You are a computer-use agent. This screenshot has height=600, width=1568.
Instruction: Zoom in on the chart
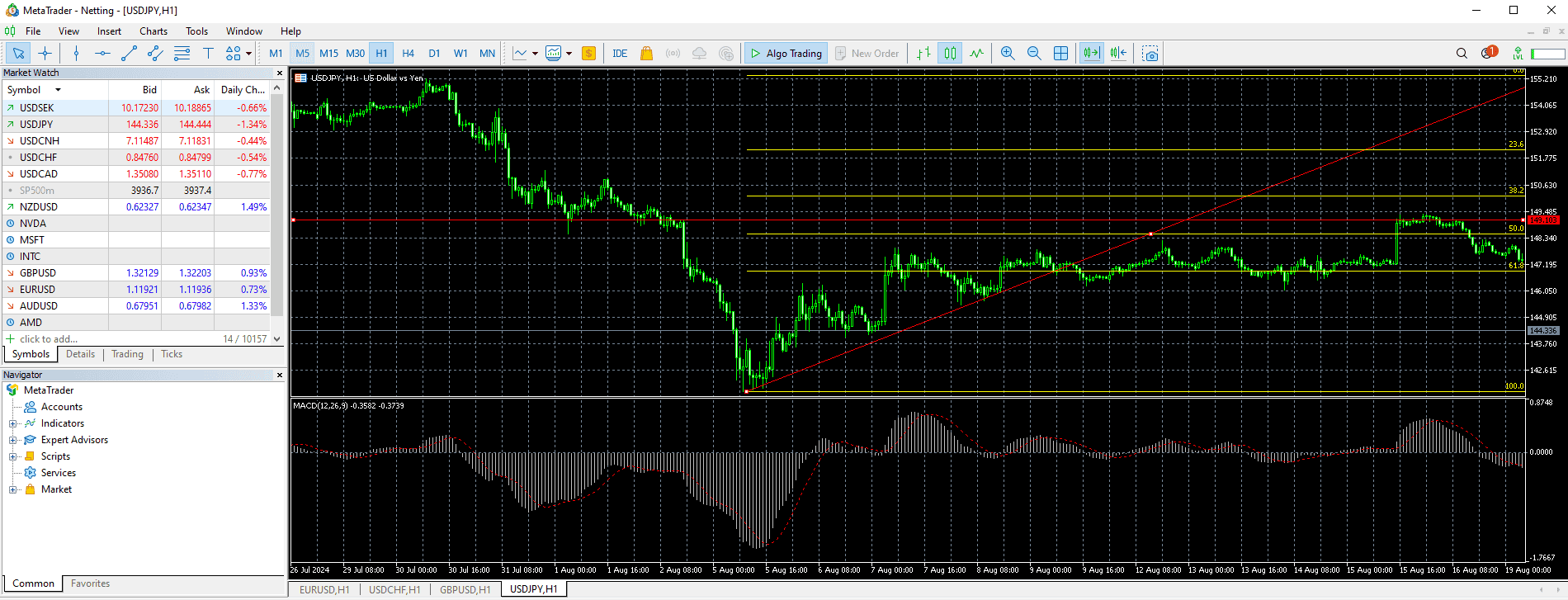1008,54
